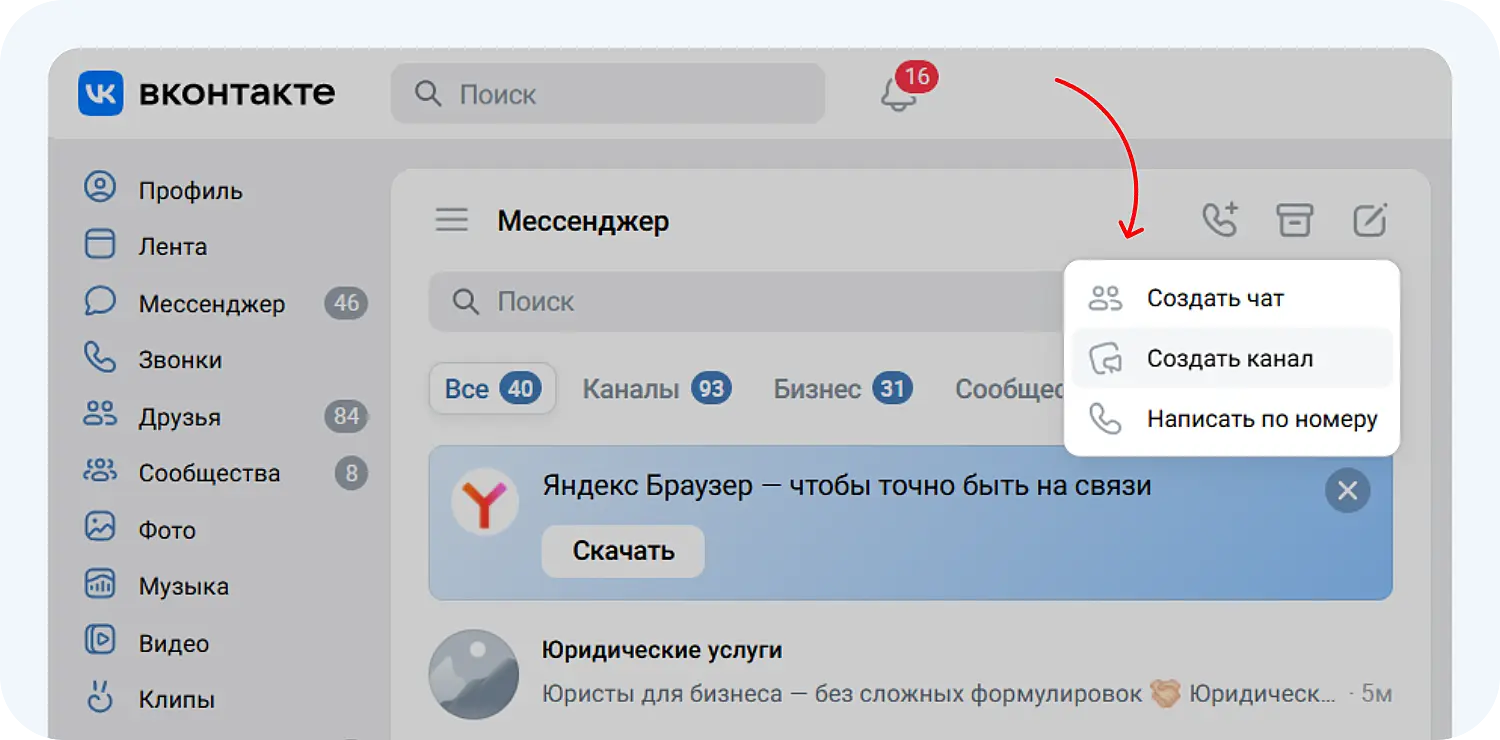Click the Лента feed icon
Screen dimensions: 1500x740
(100, 245)
